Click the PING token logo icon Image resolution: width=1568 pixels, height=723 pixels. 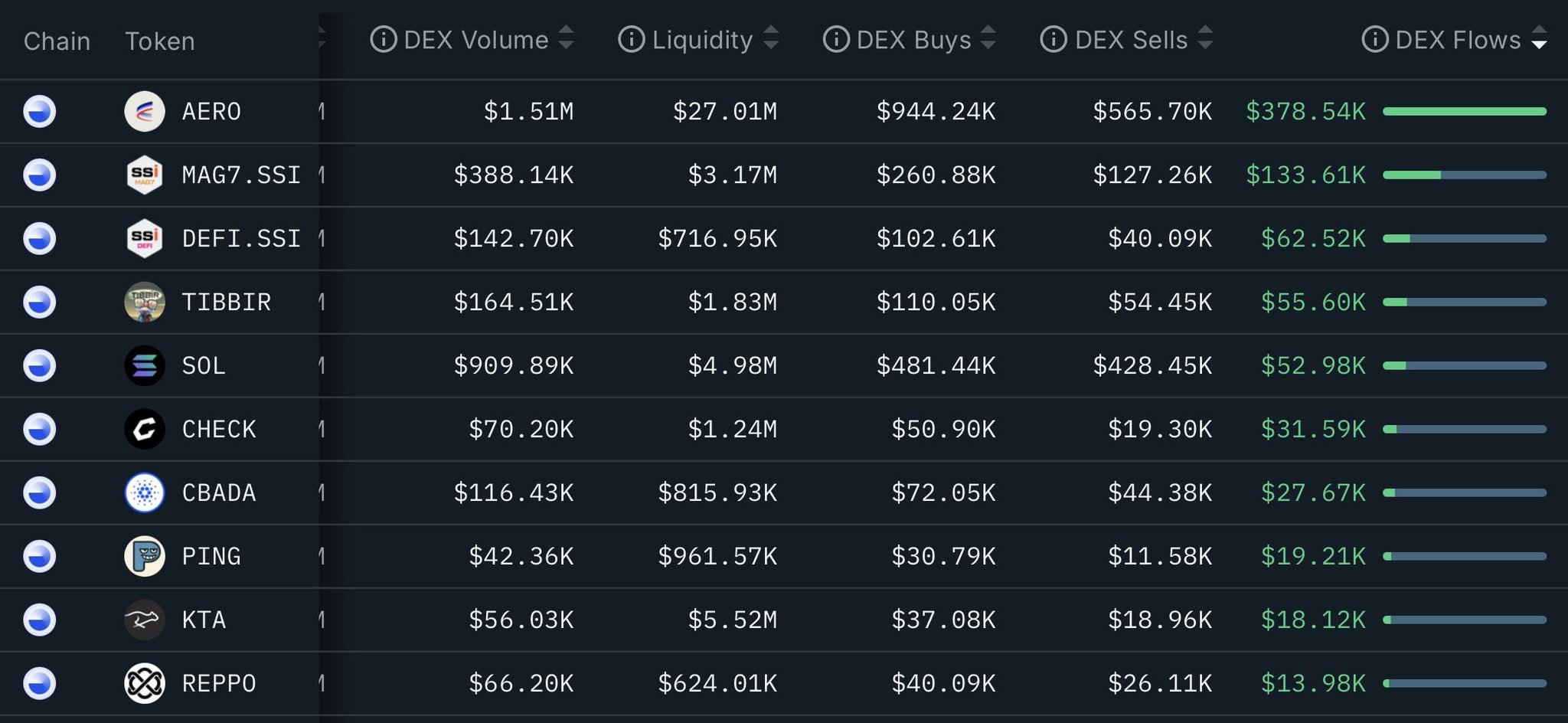(144, 556)
